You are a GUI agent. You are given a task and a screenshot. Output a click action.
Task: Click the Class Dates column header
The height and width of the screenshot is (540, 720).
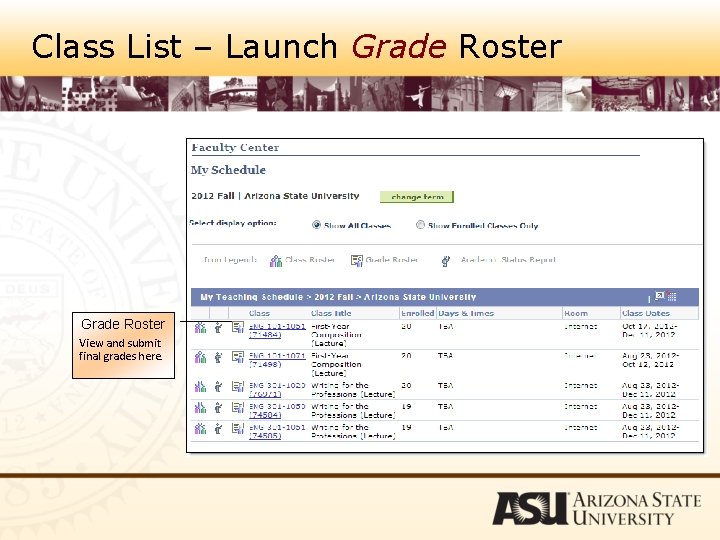[x=646, y=313]
